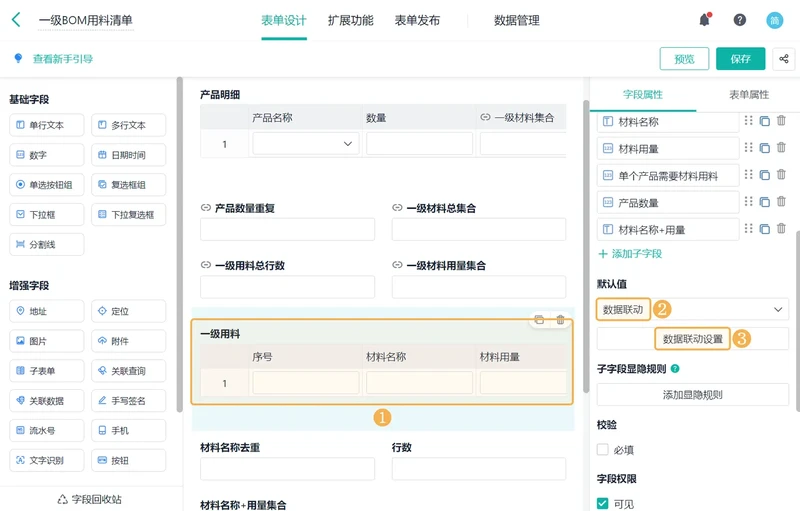Click the 保存 button
This screenshot has height=511, width=800.
click(x=740, y=59)
